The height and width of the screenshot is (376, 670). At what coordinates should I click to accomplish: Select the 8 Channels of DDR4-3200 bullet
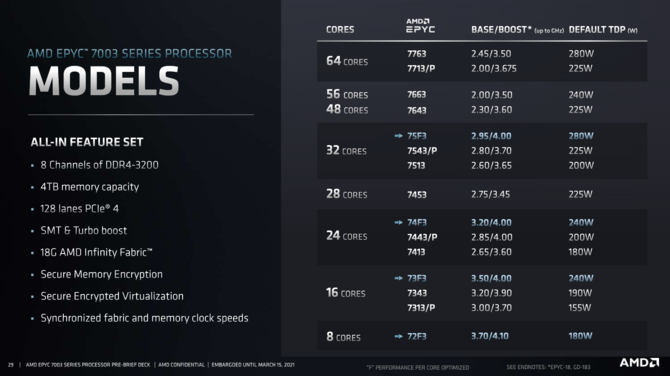tap(99, 165)
